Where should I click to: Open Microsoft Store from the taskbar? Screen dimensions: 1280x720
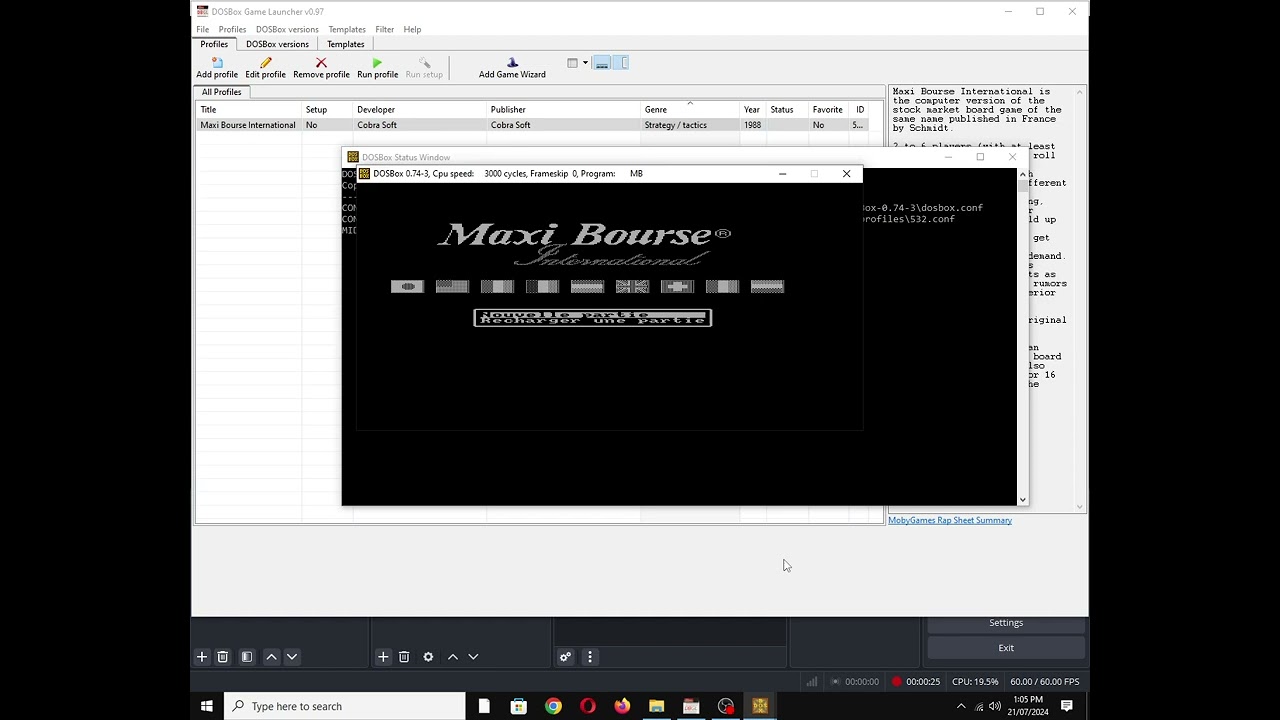click(519, 706)
